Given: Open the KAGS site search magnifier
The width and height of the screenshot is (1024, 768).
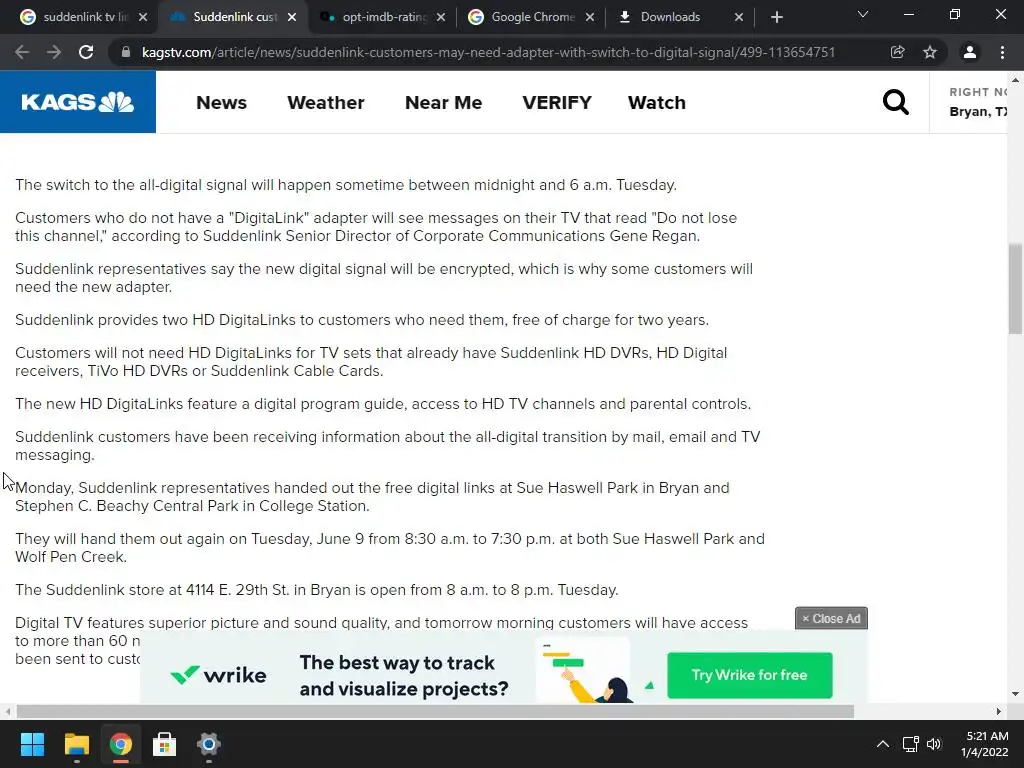Looking at the screenshot, I should (x=895, y=102).
